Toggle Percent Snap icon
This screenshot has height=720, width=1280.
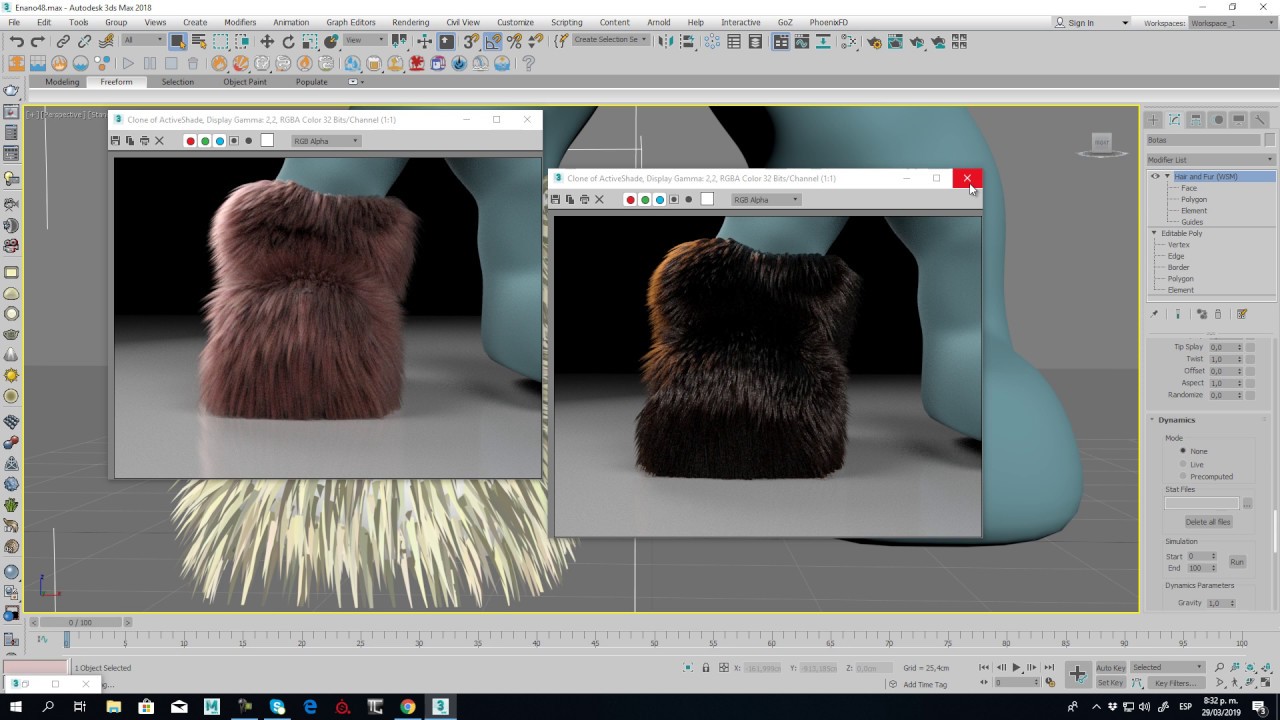(x=514, y=41)
